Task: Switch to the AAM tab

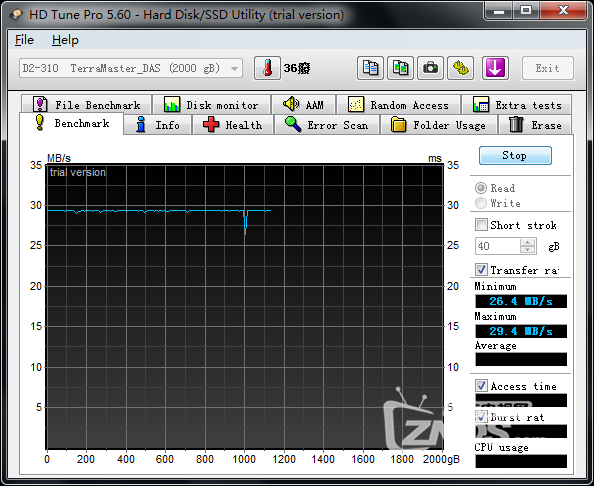Action: tap(303, 105)
